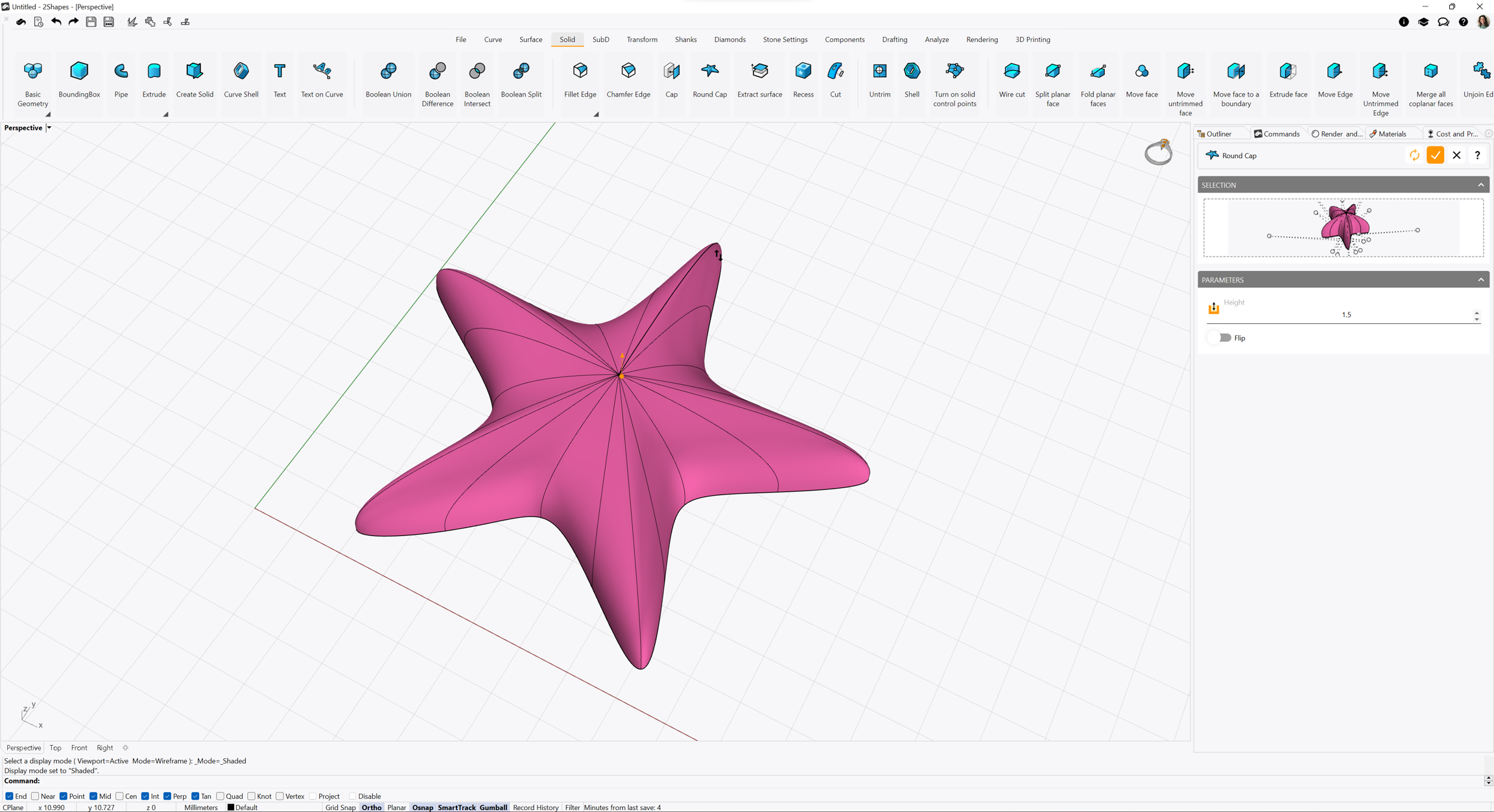Select the Extract surface tool
Screen dimensions: 1494x812
pos(759,80)
